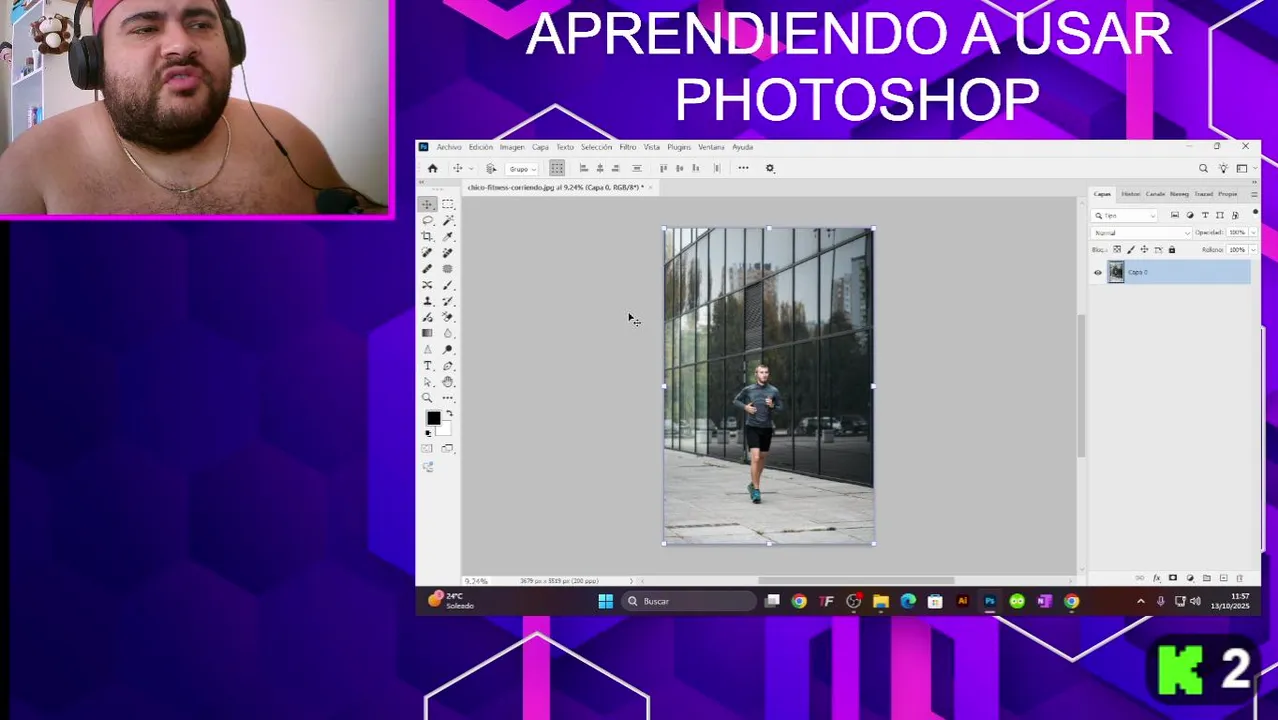The height and width of the screenshot is (720, 1278).
Task: Expand the Opacidad slider arrow
Action: tap(1254, 233)
